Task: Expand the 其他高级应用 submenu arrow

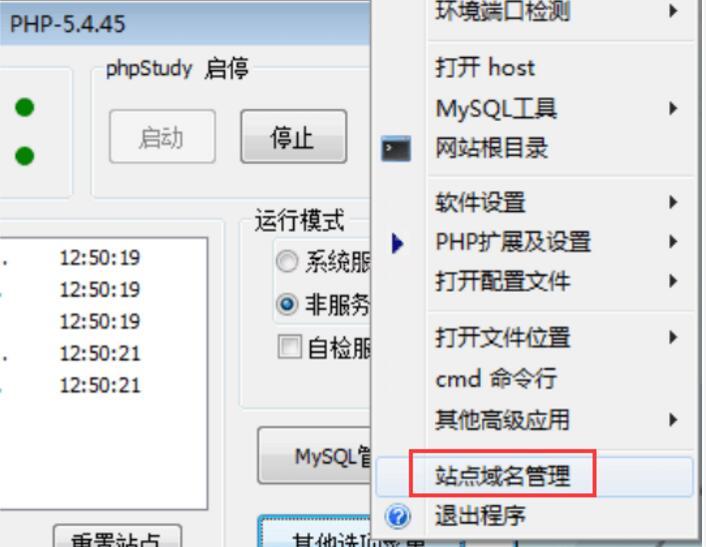Action: click(x=673, y=420)
